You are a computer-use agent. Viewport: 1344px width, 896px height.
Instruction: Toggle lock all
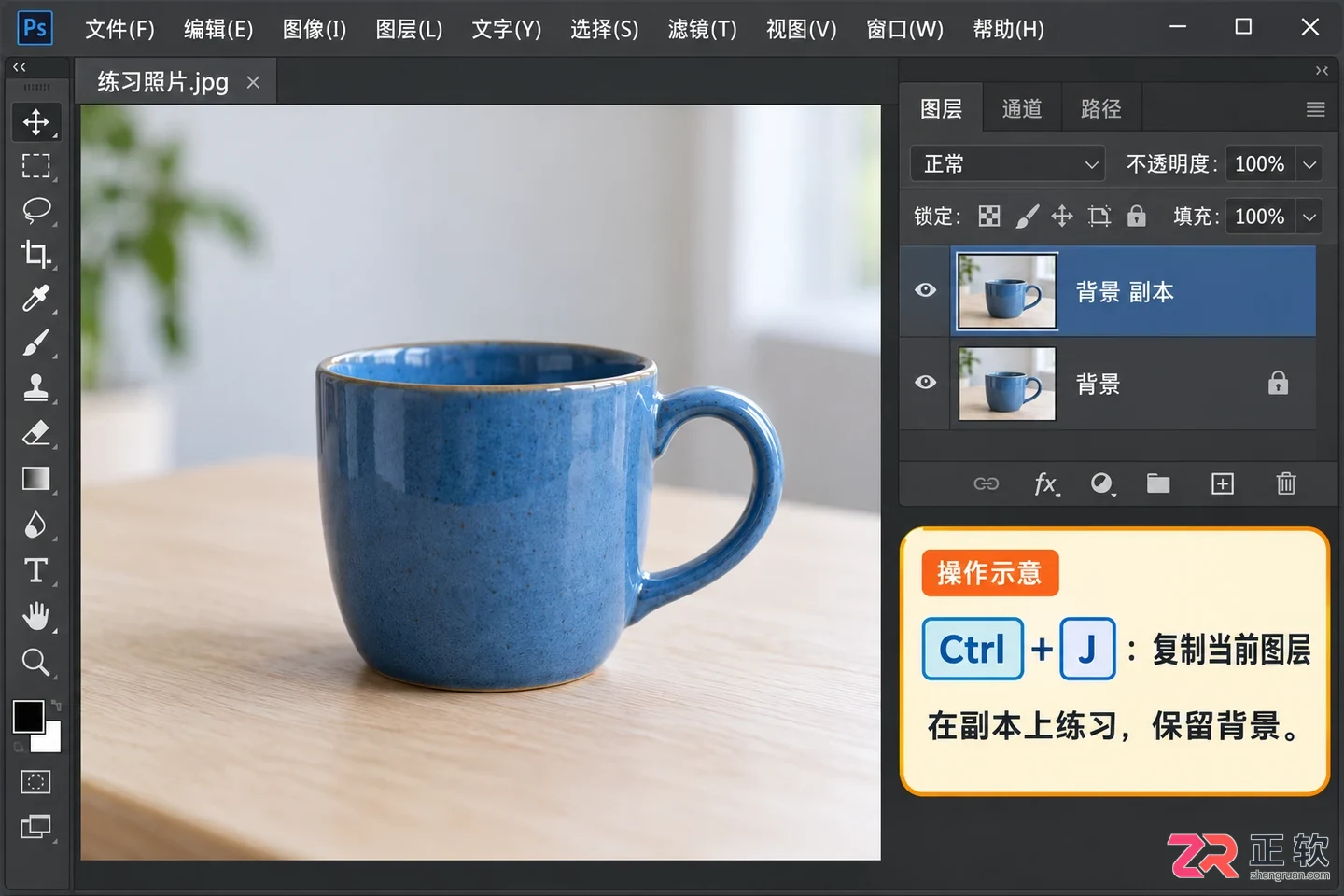(1136, 217)
